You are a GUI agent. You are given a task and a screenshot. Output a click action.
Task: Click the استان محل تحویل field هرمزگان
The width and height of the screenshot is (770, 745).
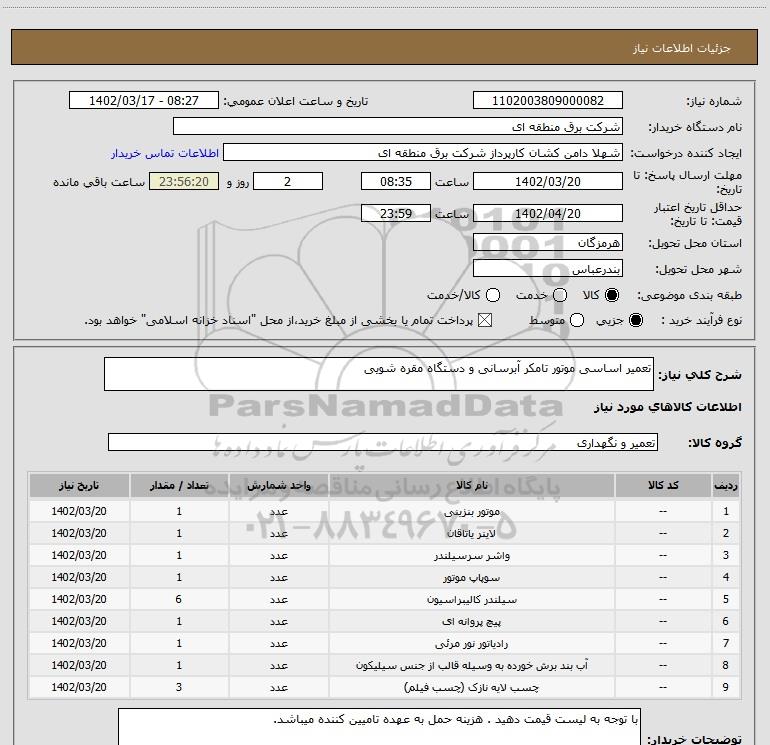tap(547, 243)
